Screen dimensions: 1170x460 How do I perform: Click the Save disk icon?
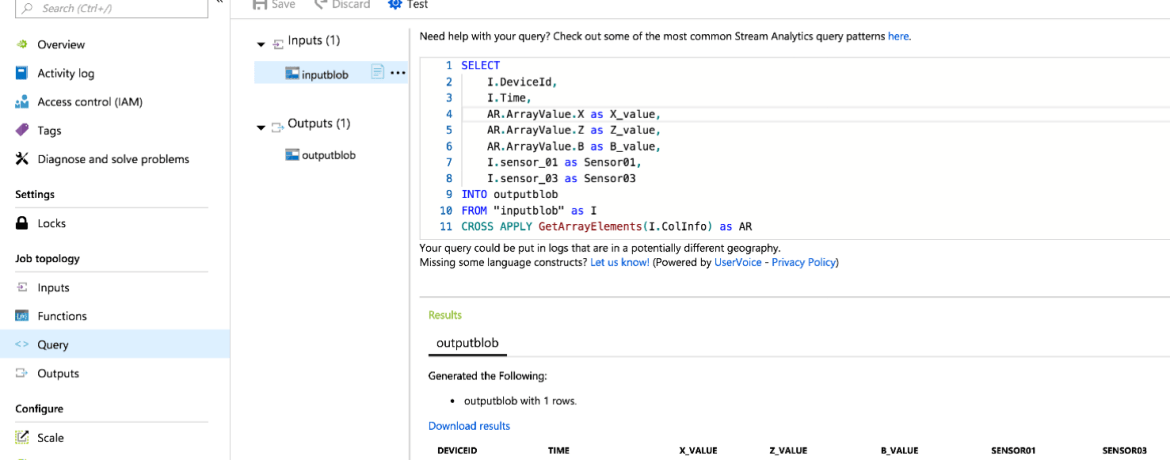[x=260, y=4]
